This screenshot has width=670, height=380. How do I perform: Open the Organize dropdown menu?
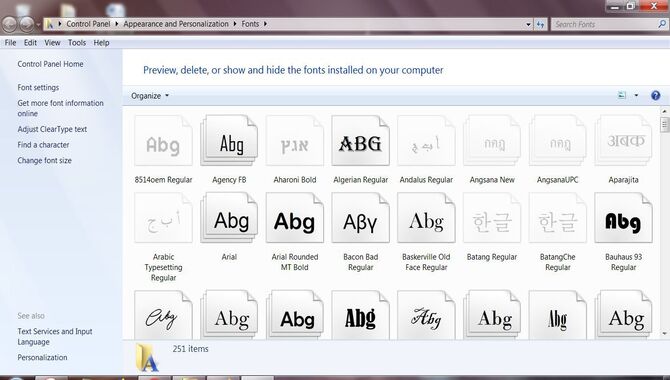tap(150, 96)
